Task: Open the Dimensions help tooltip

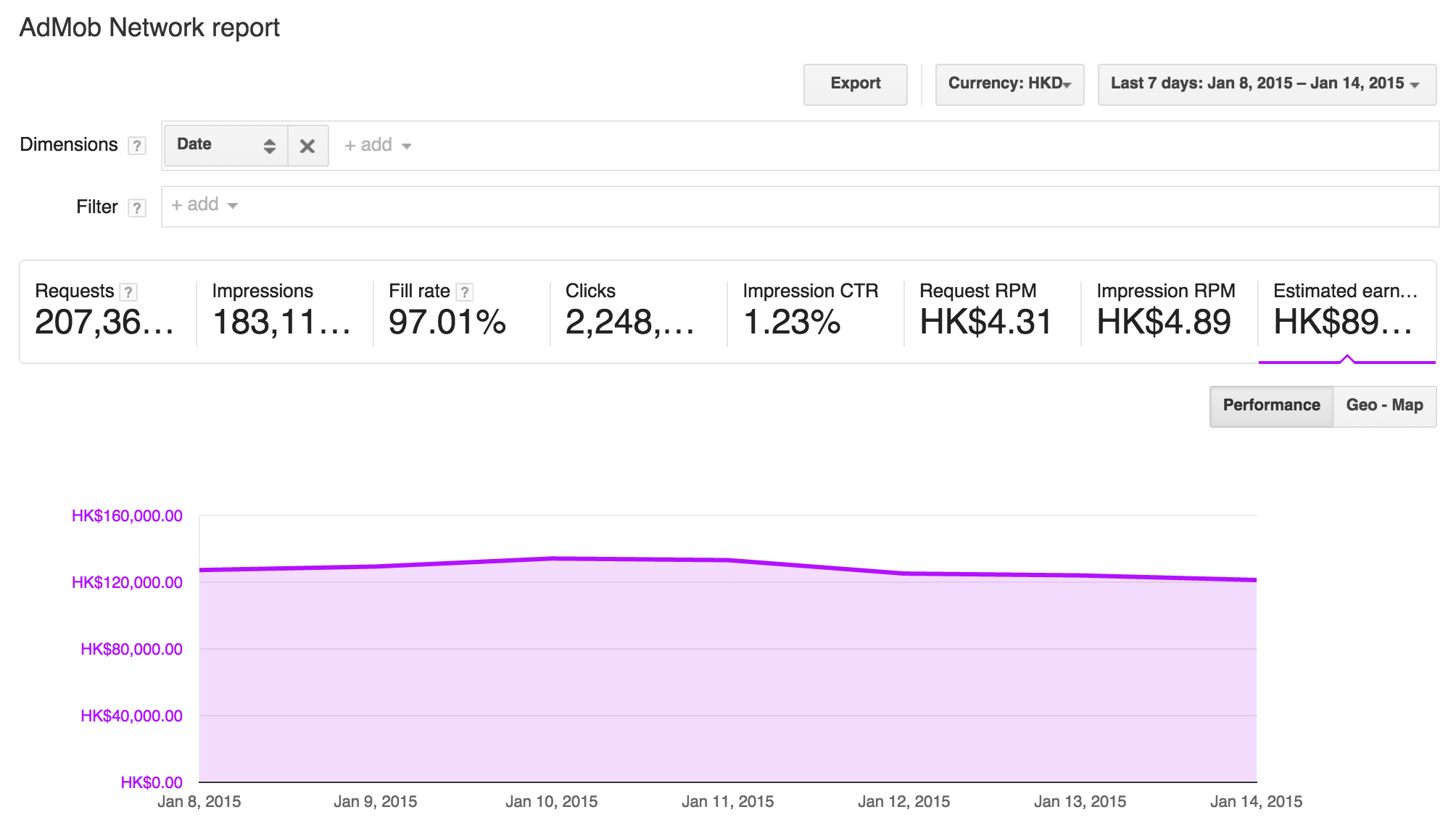Action: pos(137,145)
